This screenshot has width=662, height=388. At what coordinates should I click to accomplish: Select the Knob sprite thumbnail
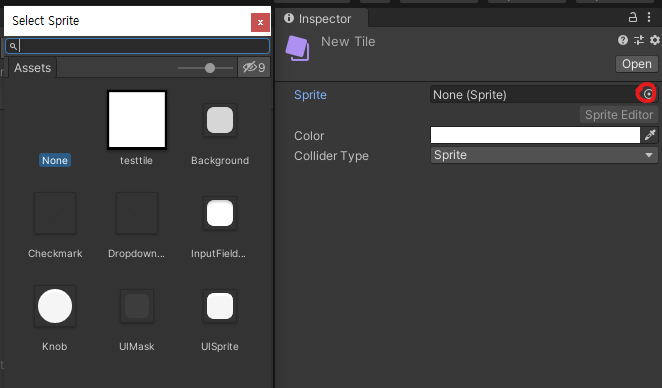click(x=55, y=306)
